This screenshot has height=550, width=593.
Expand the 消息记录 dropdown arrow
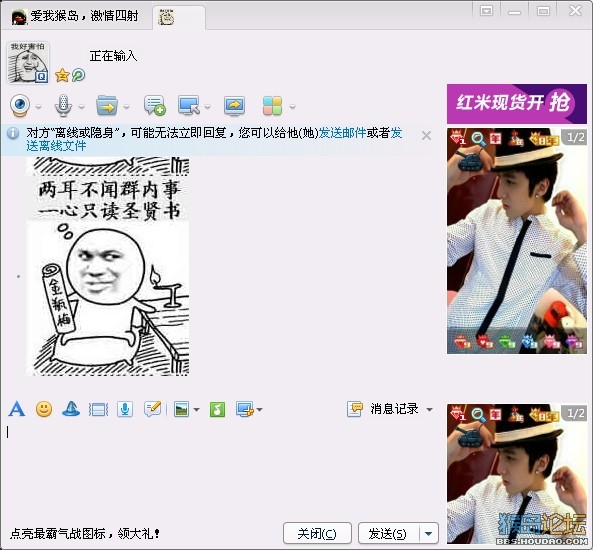coord(429,410)
